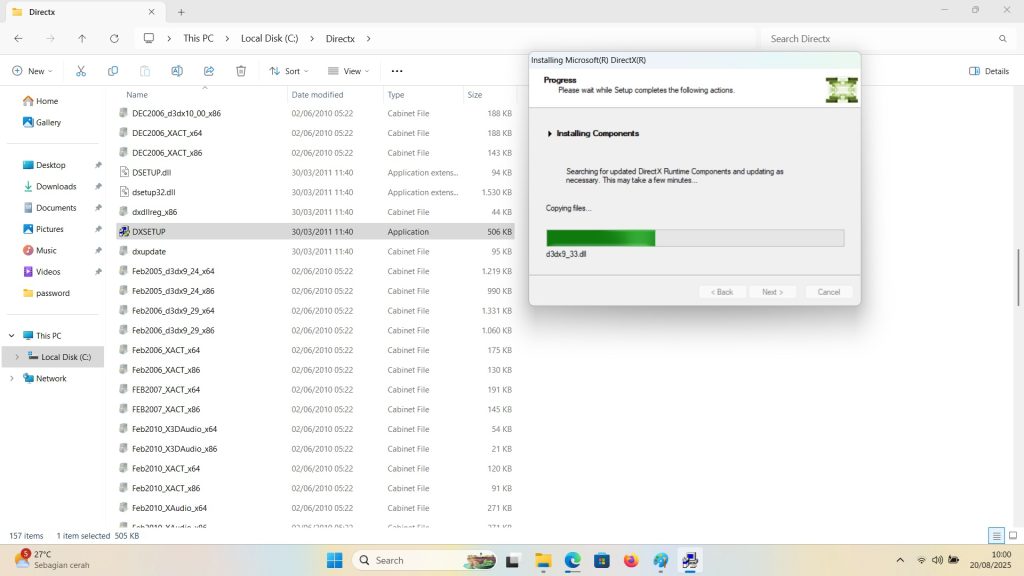This screenshot has width=1024, height=576.
Task: Go up one folder level
Action: point(82,39)
